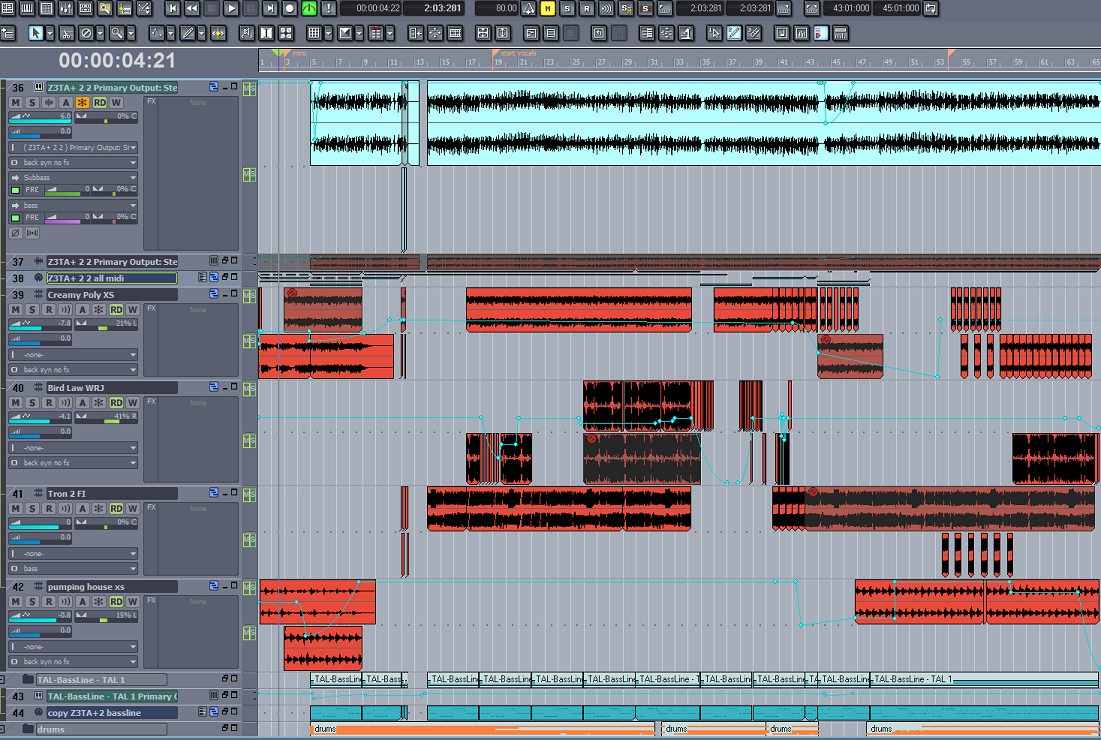Toggle freeze snowflake on track 36
Screen dimensions: 1101x740
[x=82, y=103]
